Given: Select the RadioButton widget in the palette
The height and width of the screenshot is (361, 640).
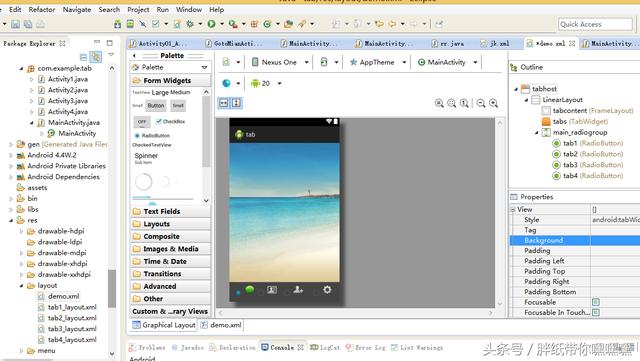Looking at the screenshot, I should coord(152,135).
